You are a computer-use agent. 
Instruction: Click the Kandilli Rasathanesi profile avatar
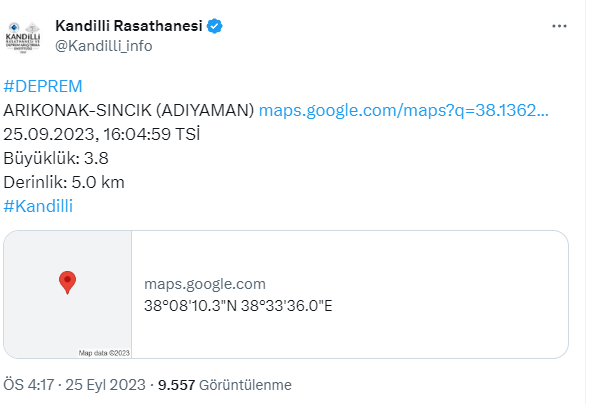coord(23,37)
